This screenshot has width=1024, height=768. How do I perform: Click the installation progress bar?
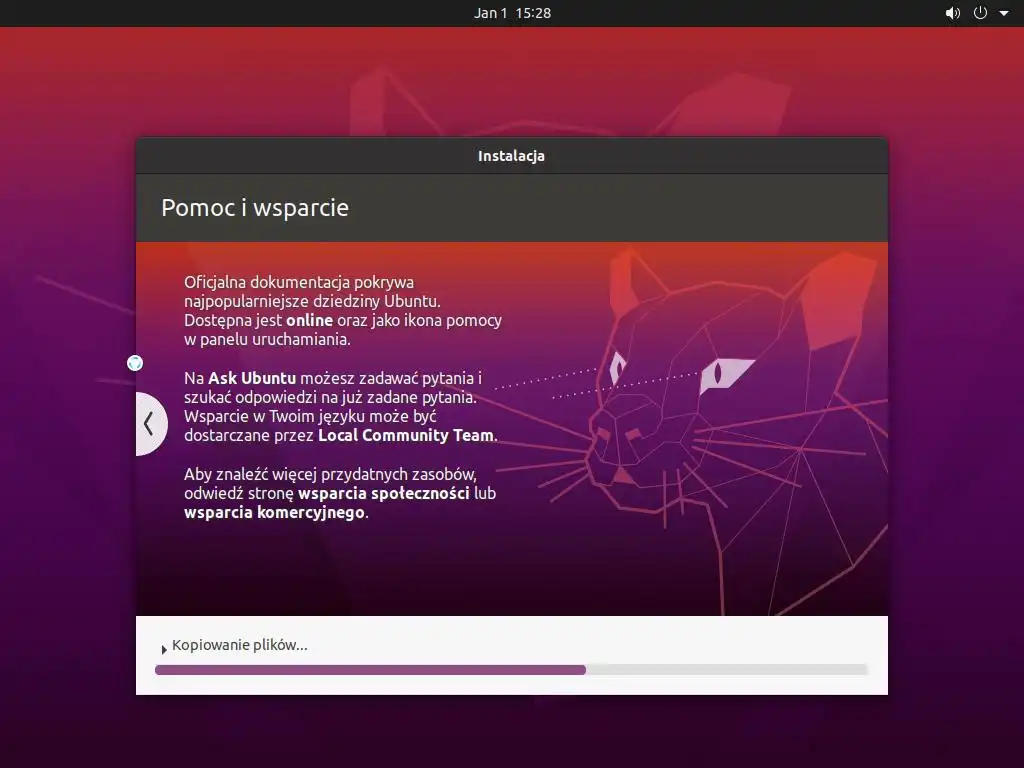click(x=511, y=669)
